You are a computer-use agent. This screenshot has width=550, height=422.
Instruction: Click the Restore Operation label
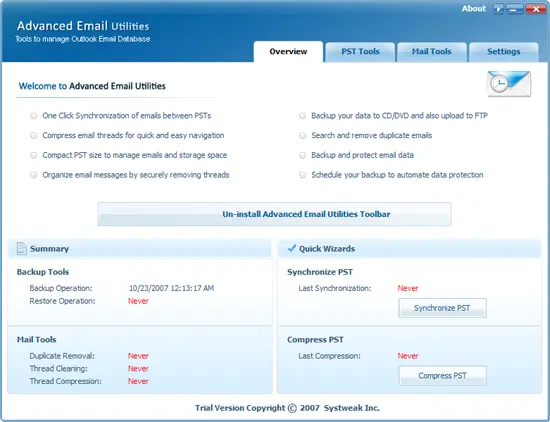(62, 301)
